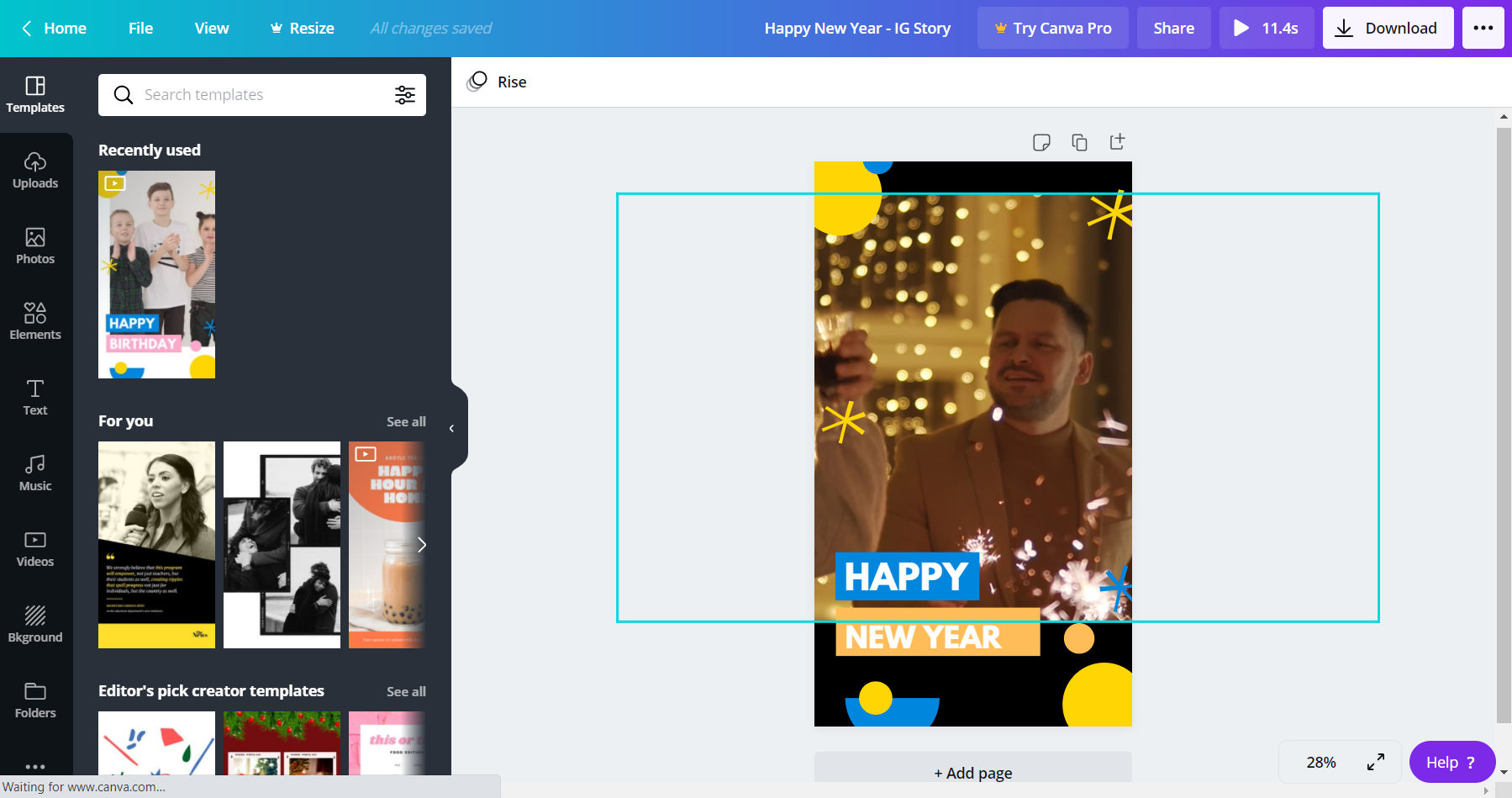Click the search magnifier icon
This screenshot has height=798, width=1512.
tap(124, 95)
